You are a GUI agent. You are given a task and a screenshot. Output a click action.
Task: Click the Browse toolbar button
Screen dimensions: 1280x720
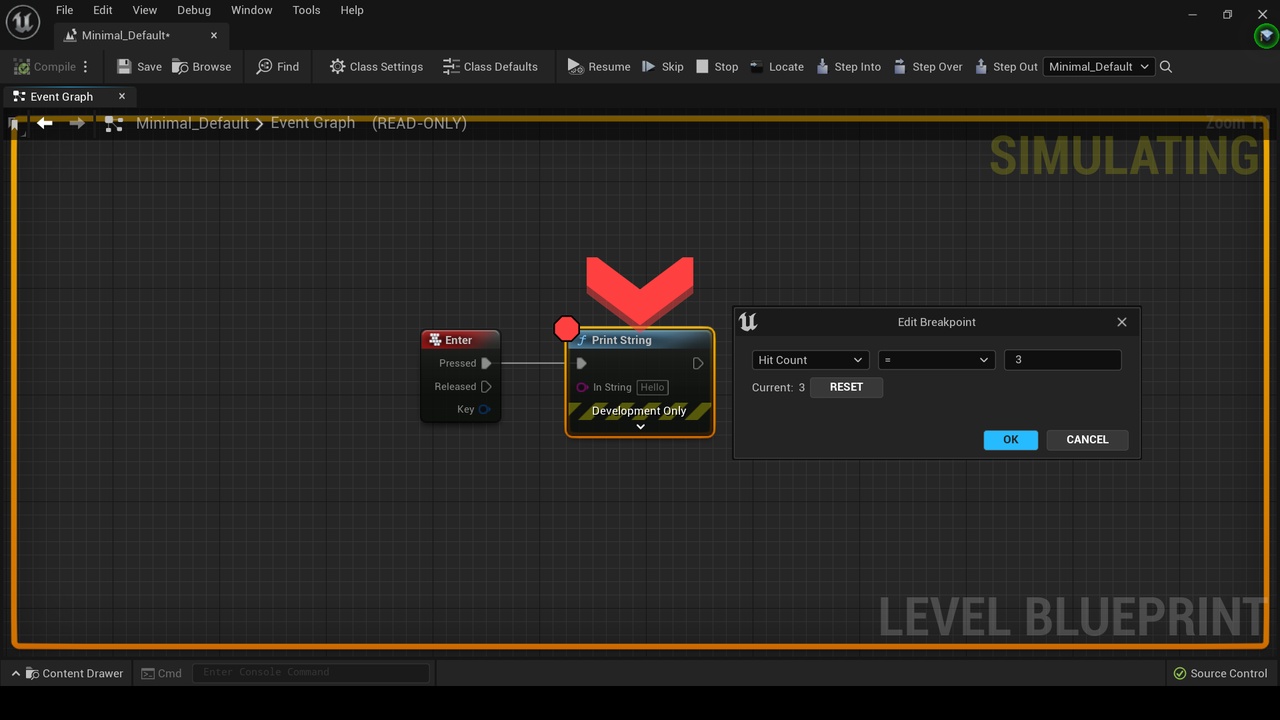pos(201,67)
